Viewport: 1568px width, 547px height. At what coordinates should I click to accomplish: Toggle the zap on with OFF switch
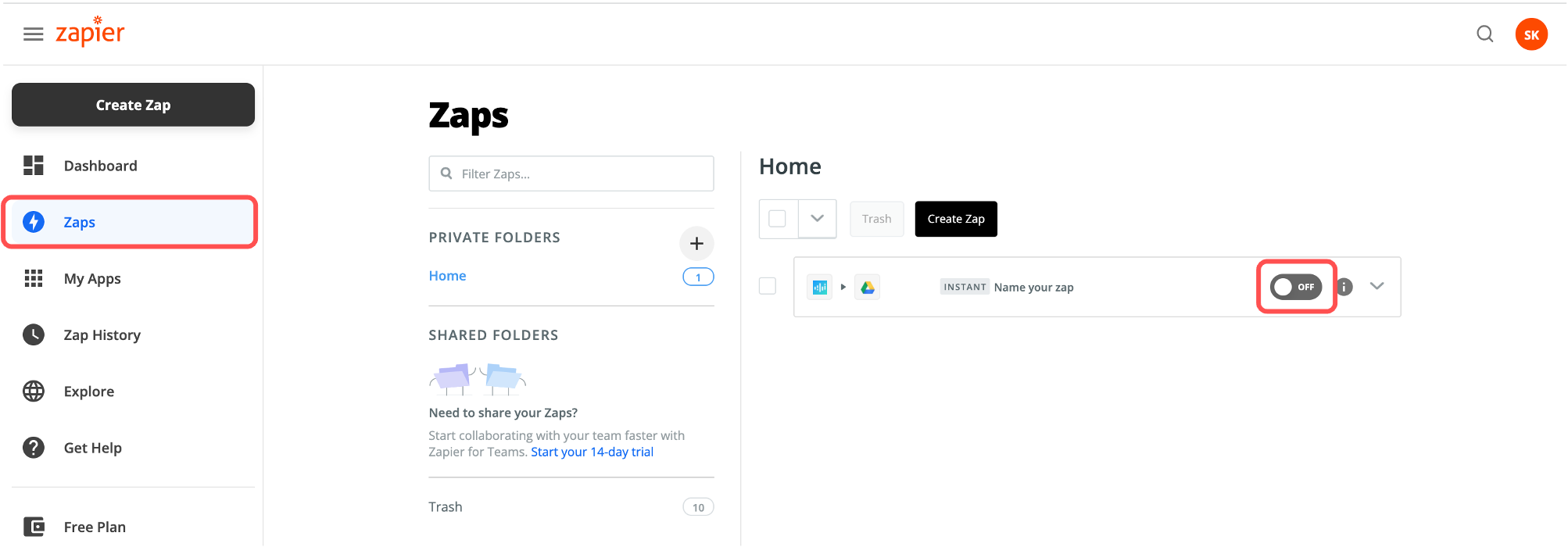click(x=1296, y=287)
